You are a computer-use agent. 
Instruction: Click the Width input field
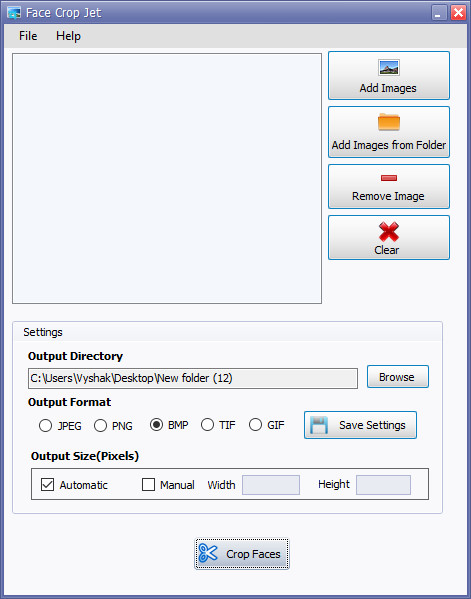pos(271,485)
